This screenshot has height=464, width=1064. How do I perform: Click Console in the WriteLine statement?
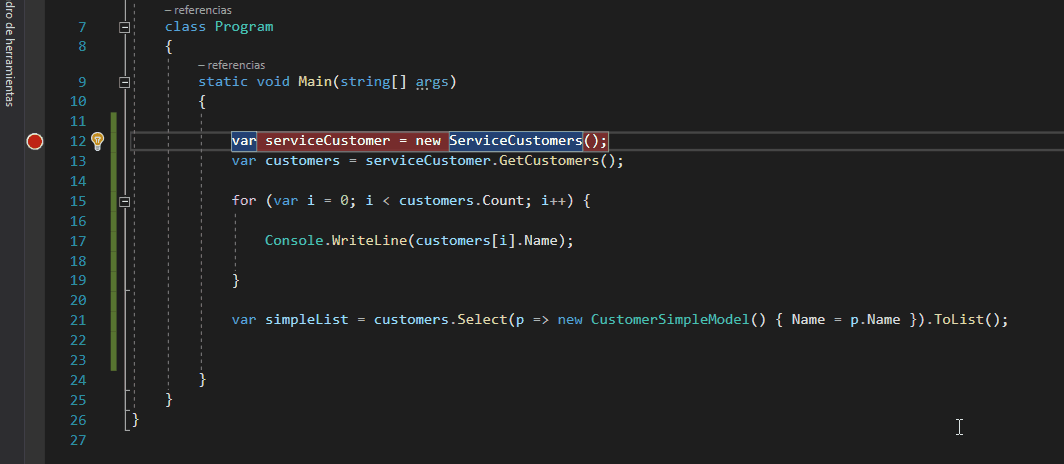[x=294, y=241]
